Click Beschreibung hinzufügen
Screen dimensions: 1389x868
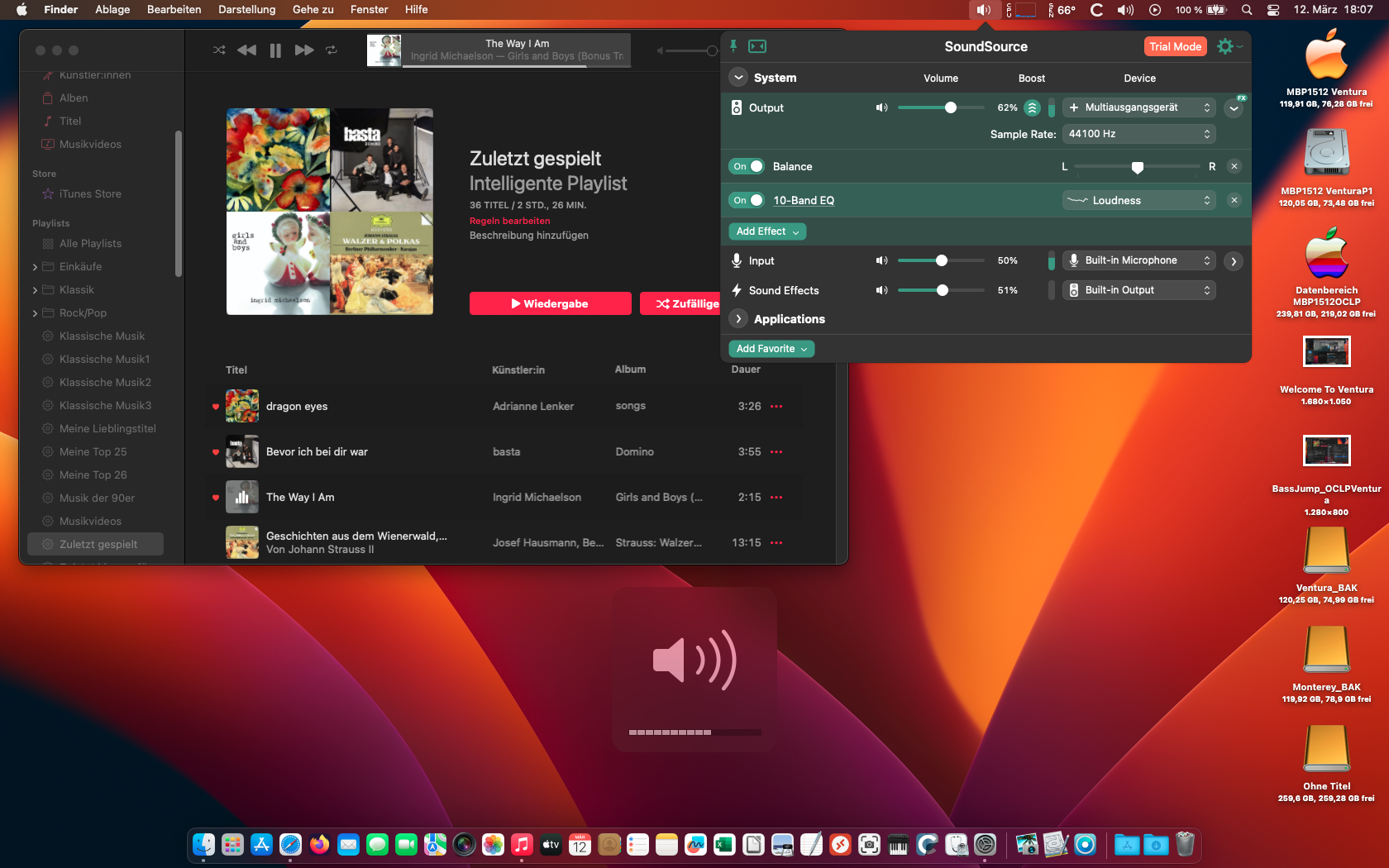[529, 236]
